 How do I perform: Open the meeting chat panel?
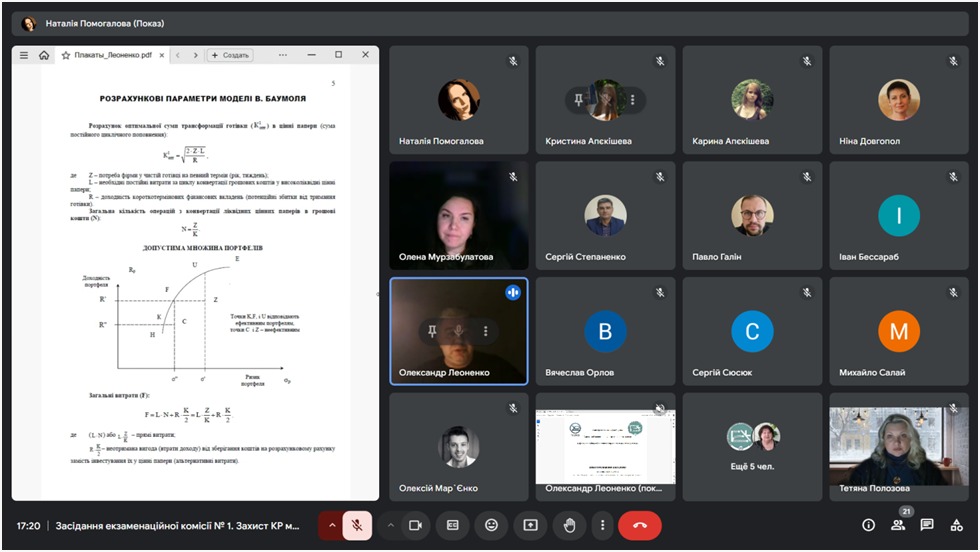927,525
